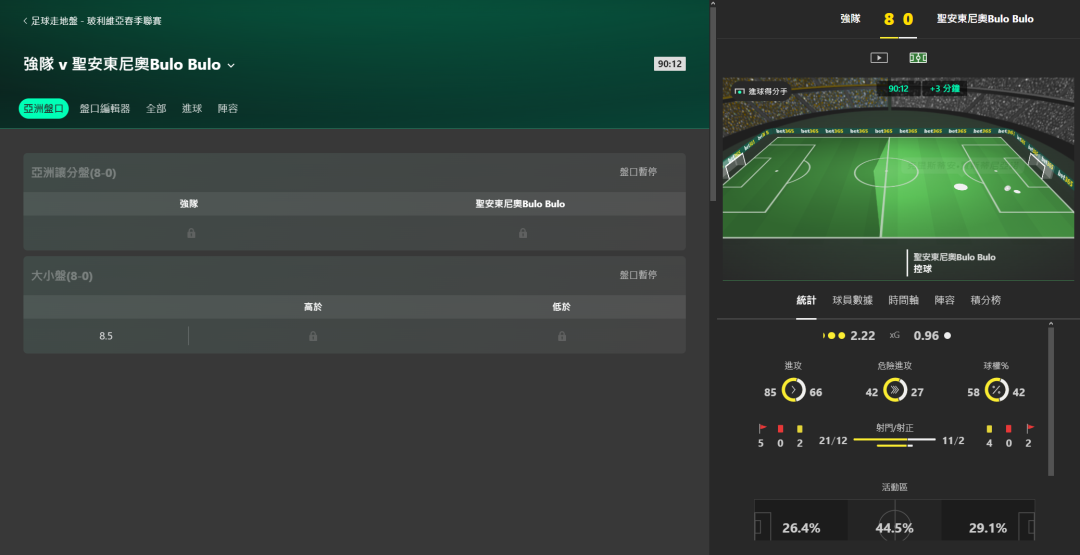Image resolution: width=1080 pixels, height=555 pixels.
Task: Collapse the 亞洲讓分盤(8-0) market header
Action: [x=354, y=173]
